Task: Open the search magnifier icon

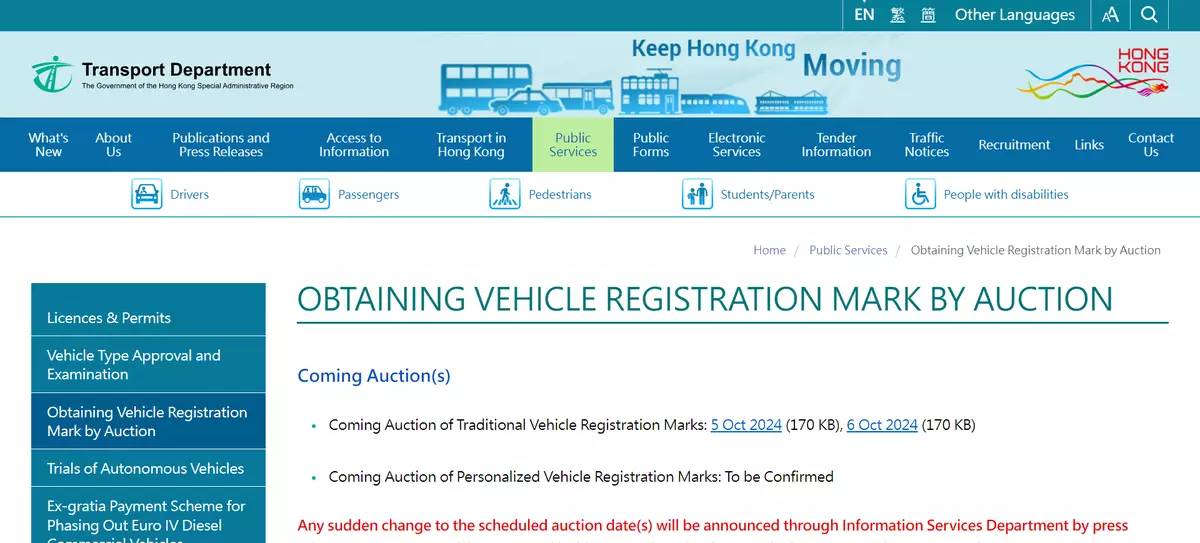Action: (1149, 14)
